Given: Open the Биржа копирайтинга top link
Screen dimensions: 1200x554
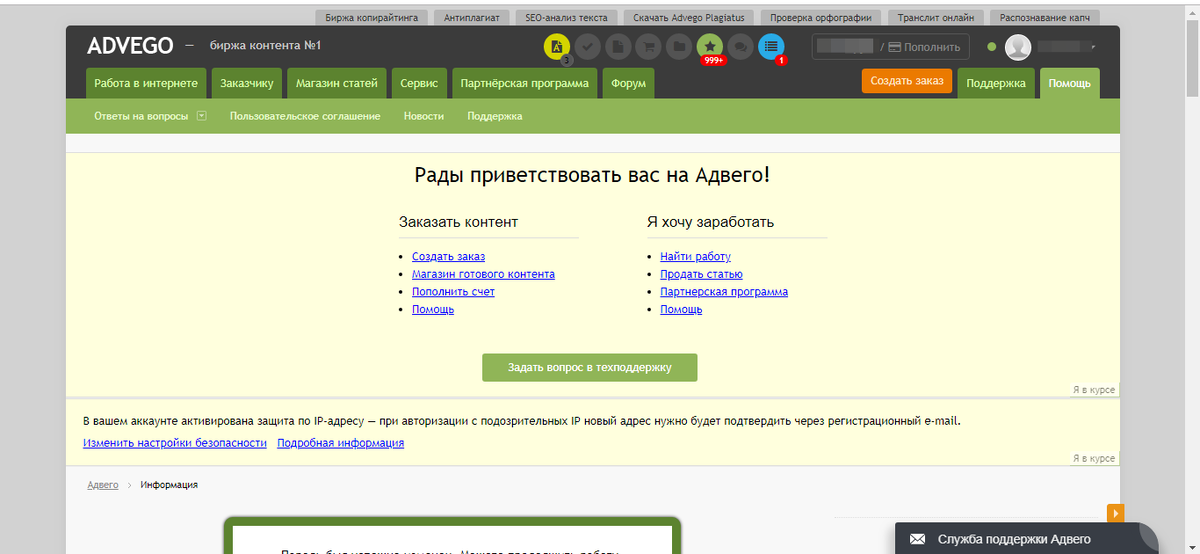Looking at the screenshot, I should pyautogui.click(x=373, y=17).
